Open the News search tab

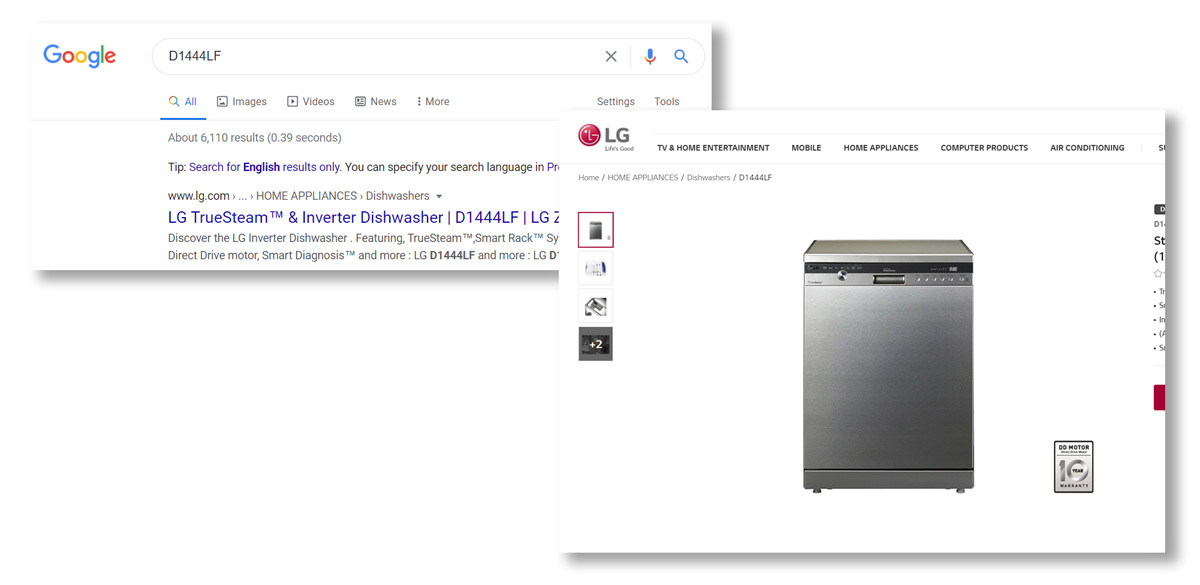tap(376, 102)
